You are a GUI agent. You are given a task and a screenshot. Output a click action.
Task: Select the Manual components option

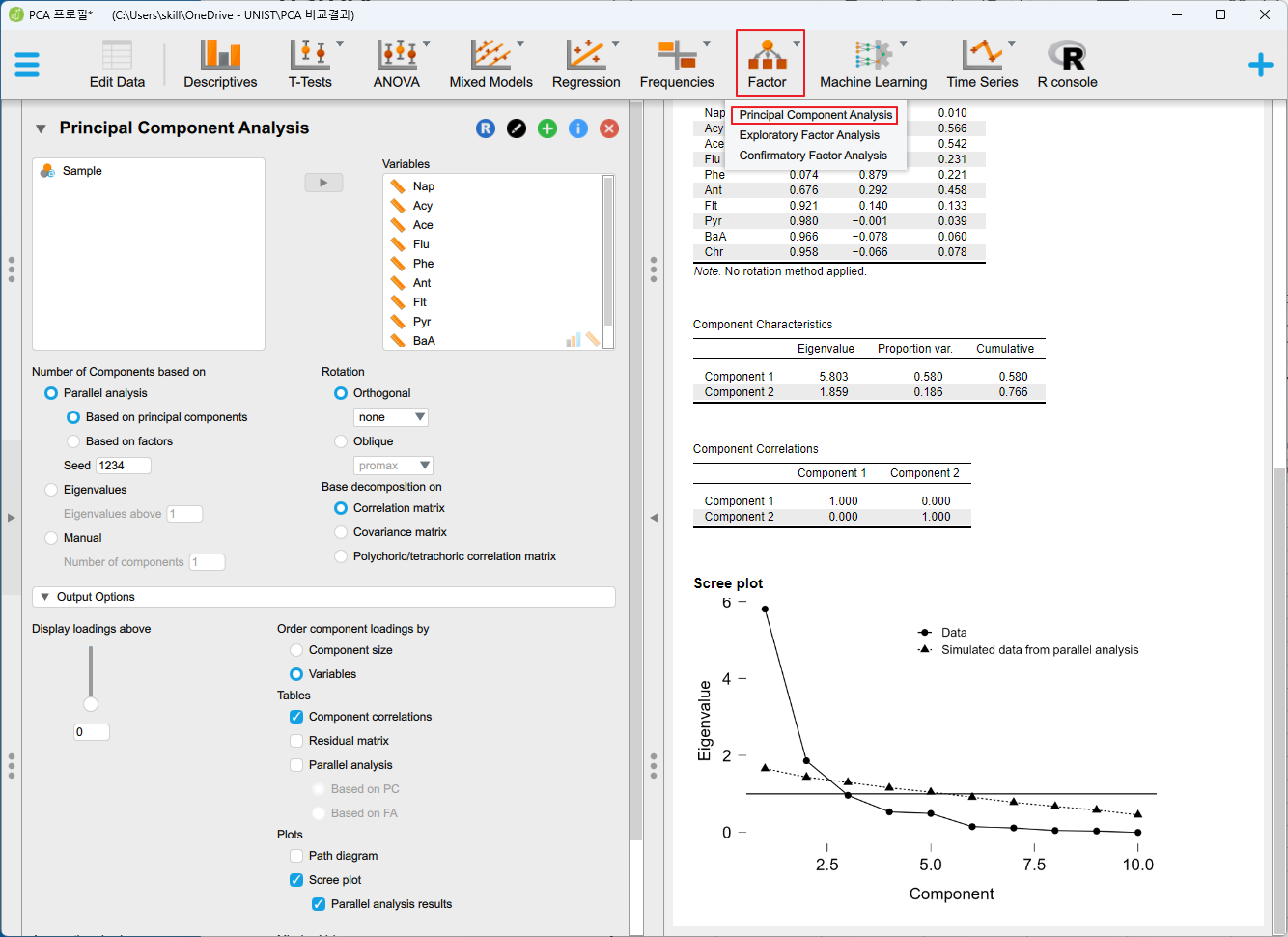click(x=51, y=538)
